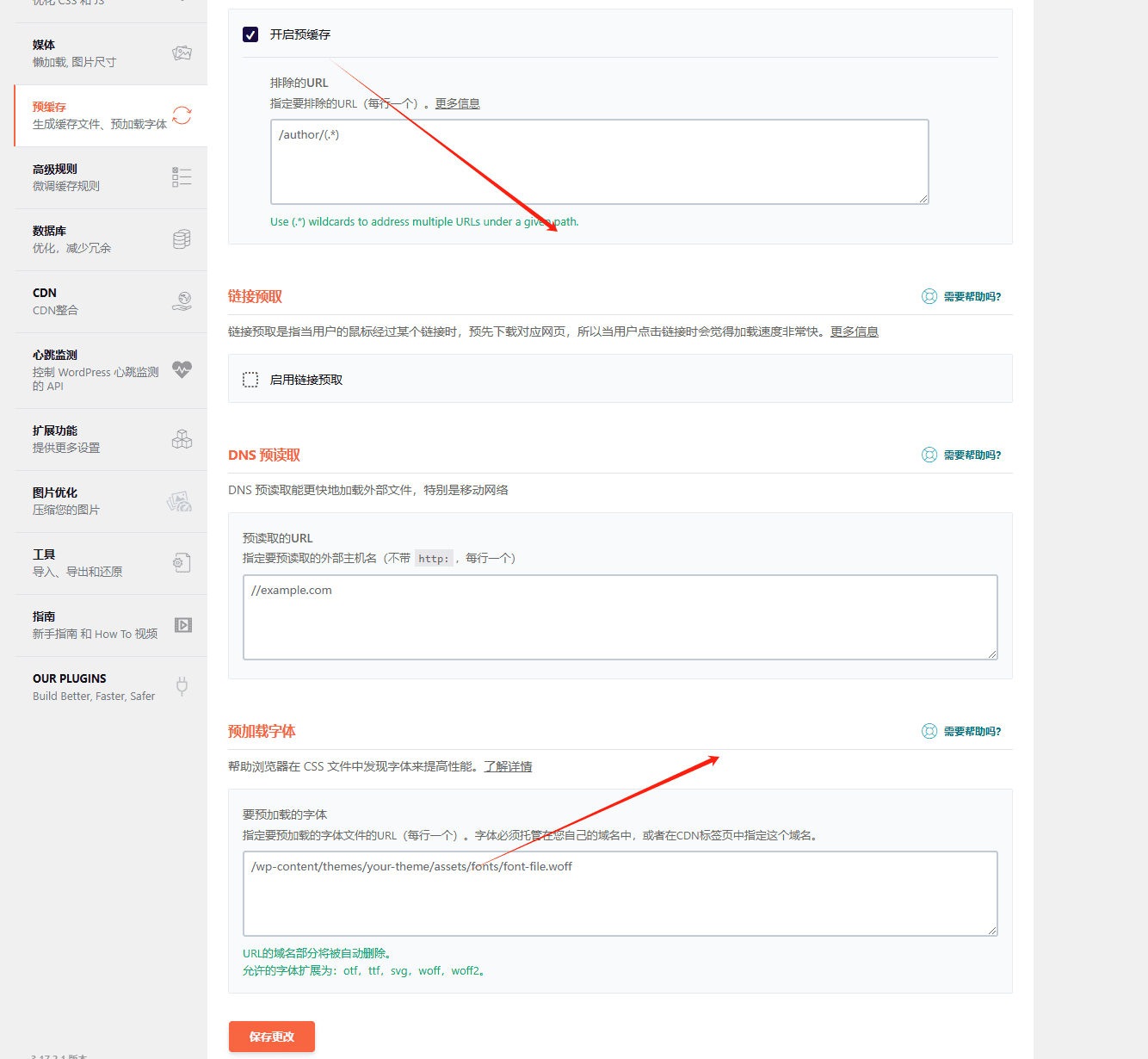
Task: Focus the 预读取的URL //example.com textarea
Action: point(620,617)
